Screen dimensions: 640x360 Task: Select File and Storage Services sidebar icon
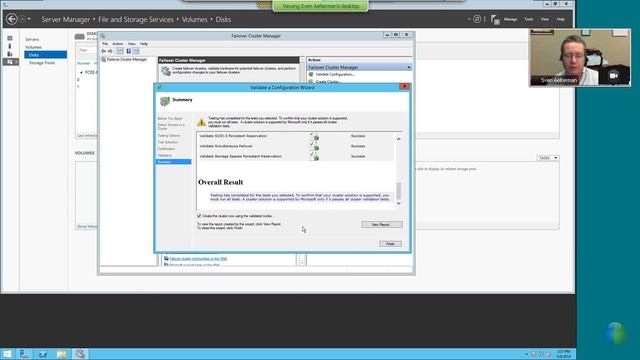pyautogui.click(x=11, y=62)
